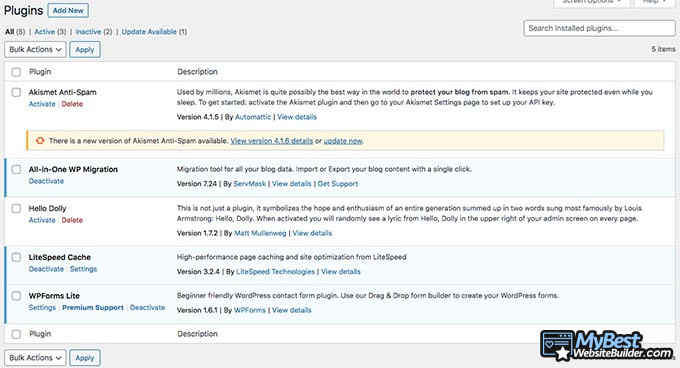Screen dimensions: 680x368
Task: Click the bottom Apply button
Action: [x=85, y=358]
